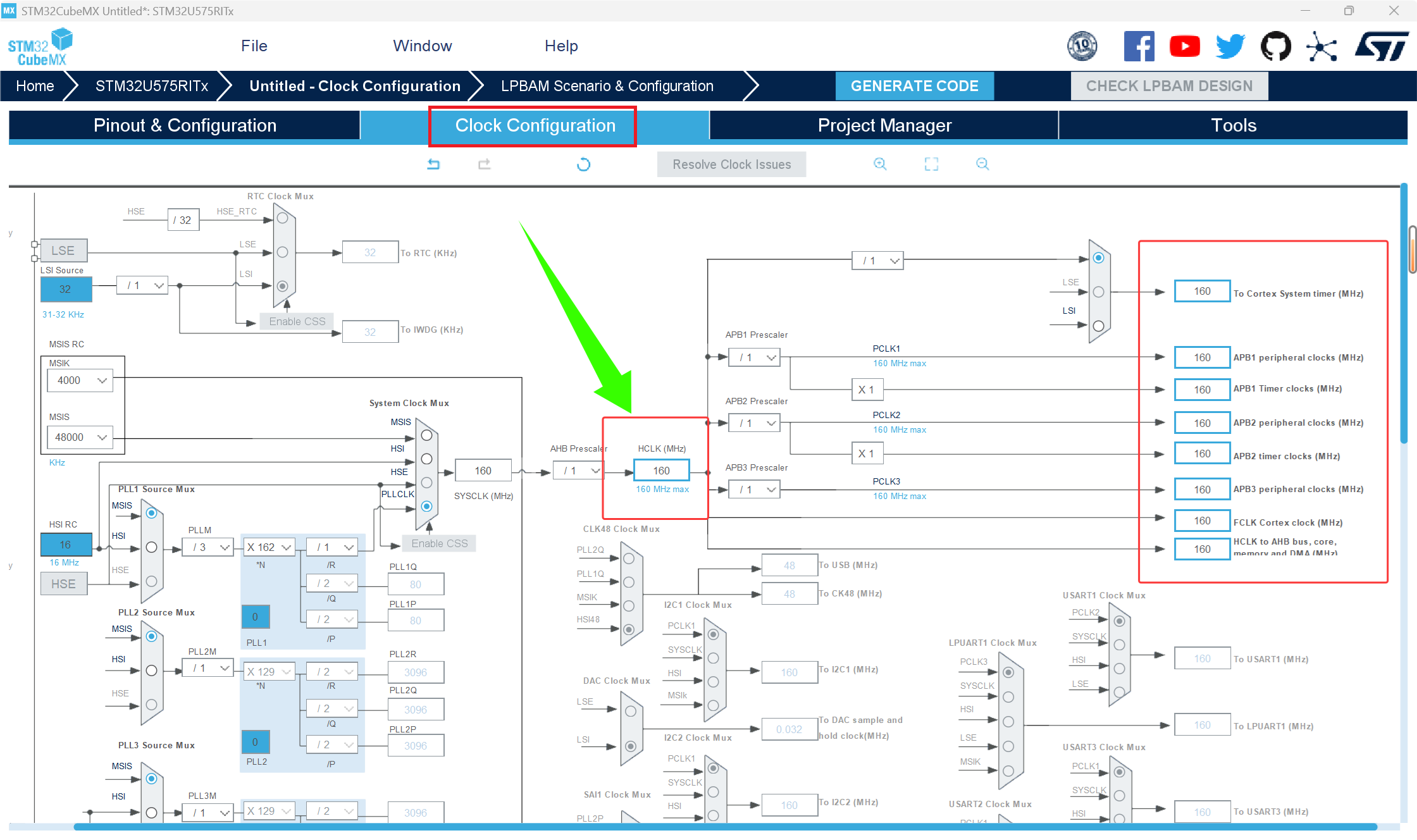Select LSE in the RTC Clock Mux

(283, 252)
